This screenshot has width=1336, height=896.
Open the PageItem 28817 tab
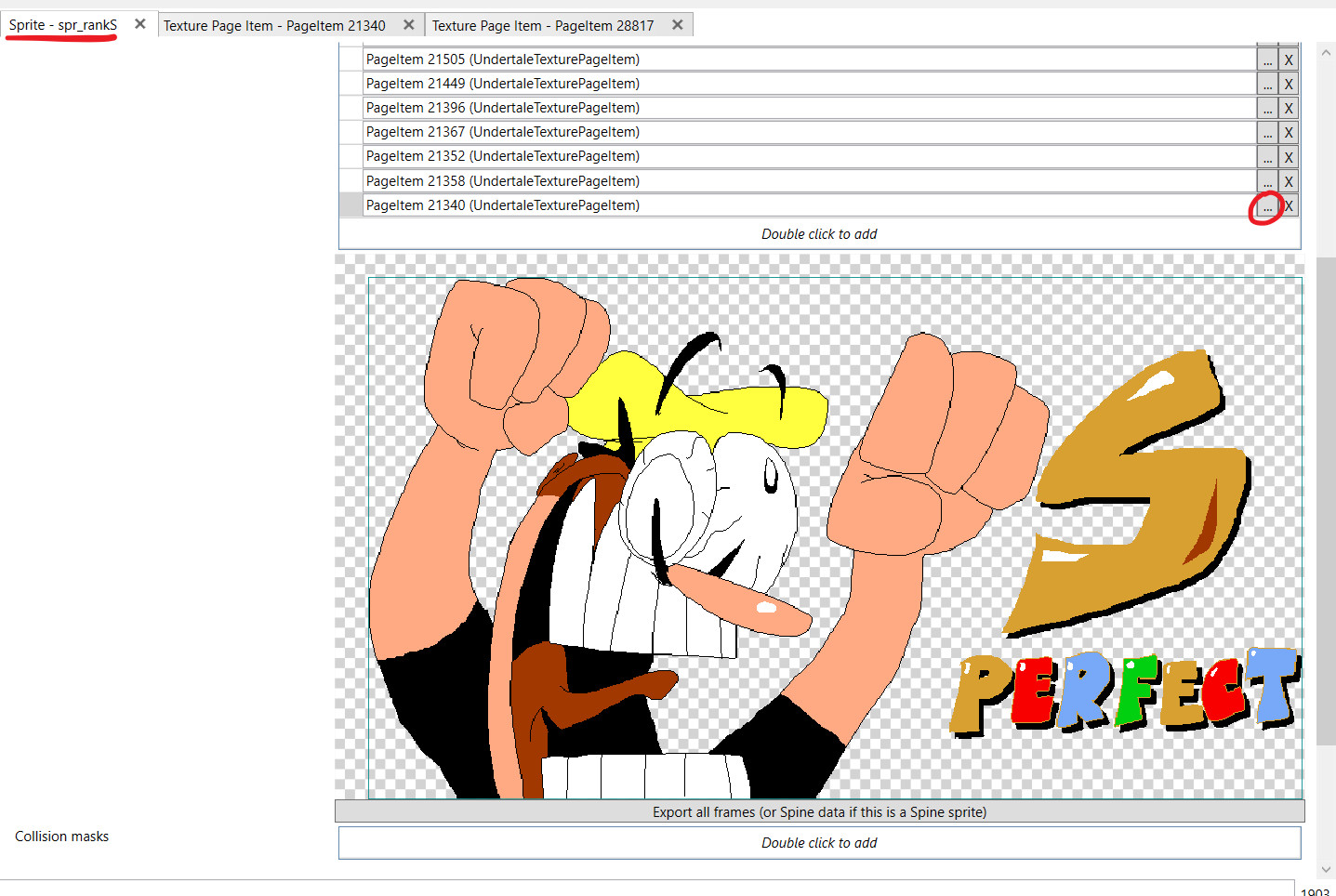click(x=543, y=26)
